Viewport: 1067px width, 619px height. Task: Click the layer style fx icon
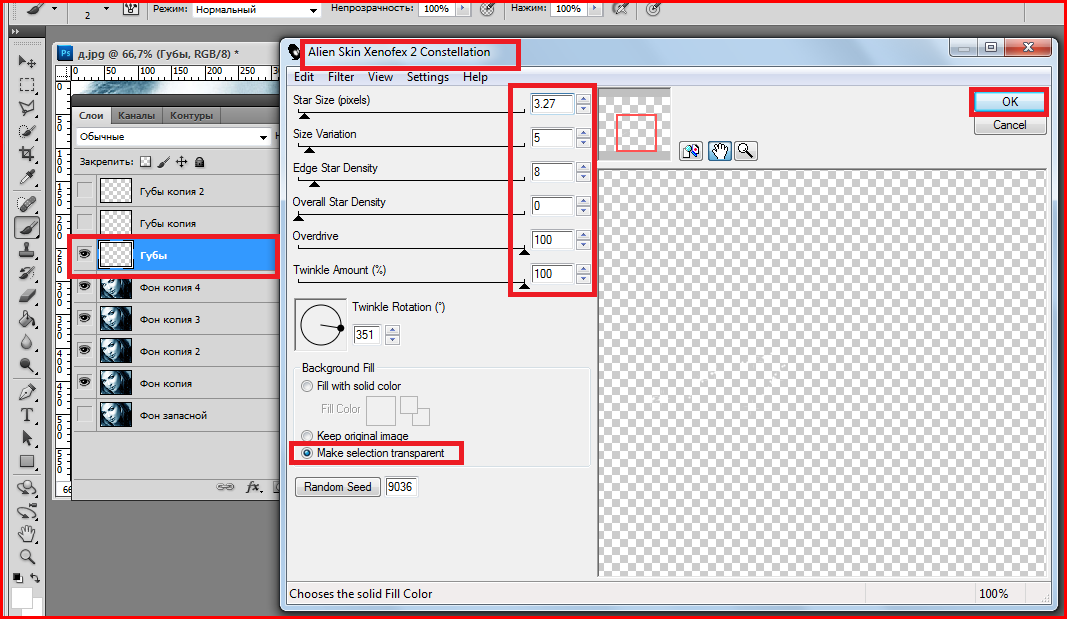point(252,487)
